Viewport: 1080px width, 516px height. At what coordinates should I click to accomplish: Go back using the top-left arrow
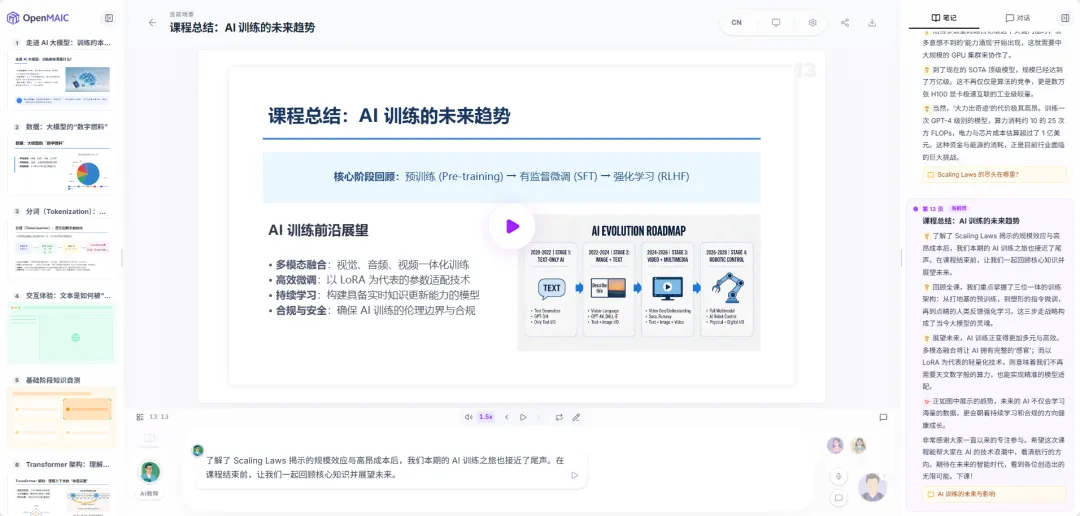pyautogui.click(x=152, y=23)
